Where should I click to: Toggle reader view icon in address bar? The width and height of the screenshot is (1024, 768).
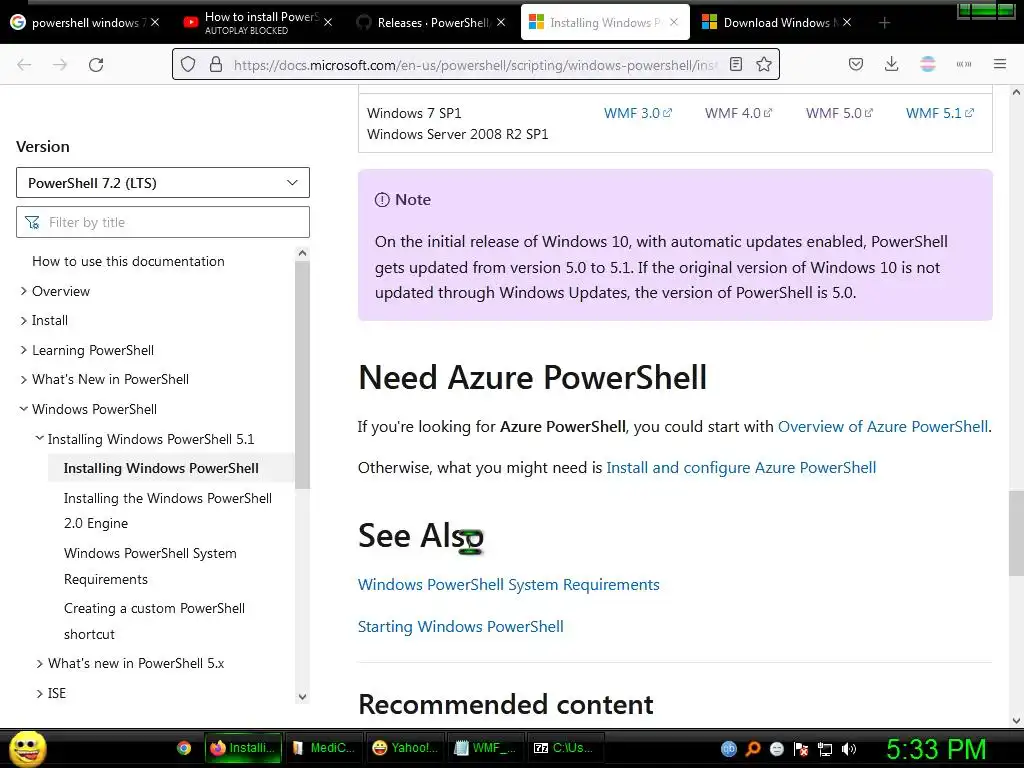(736, 64)
